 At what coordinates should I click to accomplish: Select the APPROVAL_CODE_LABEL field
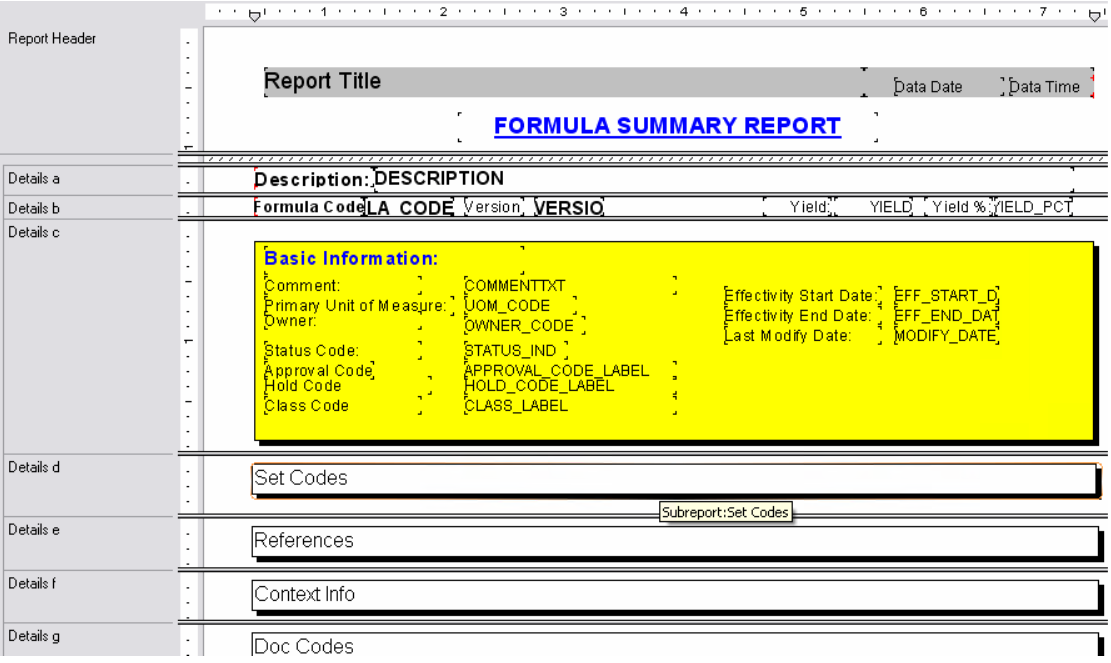(555, 370)
